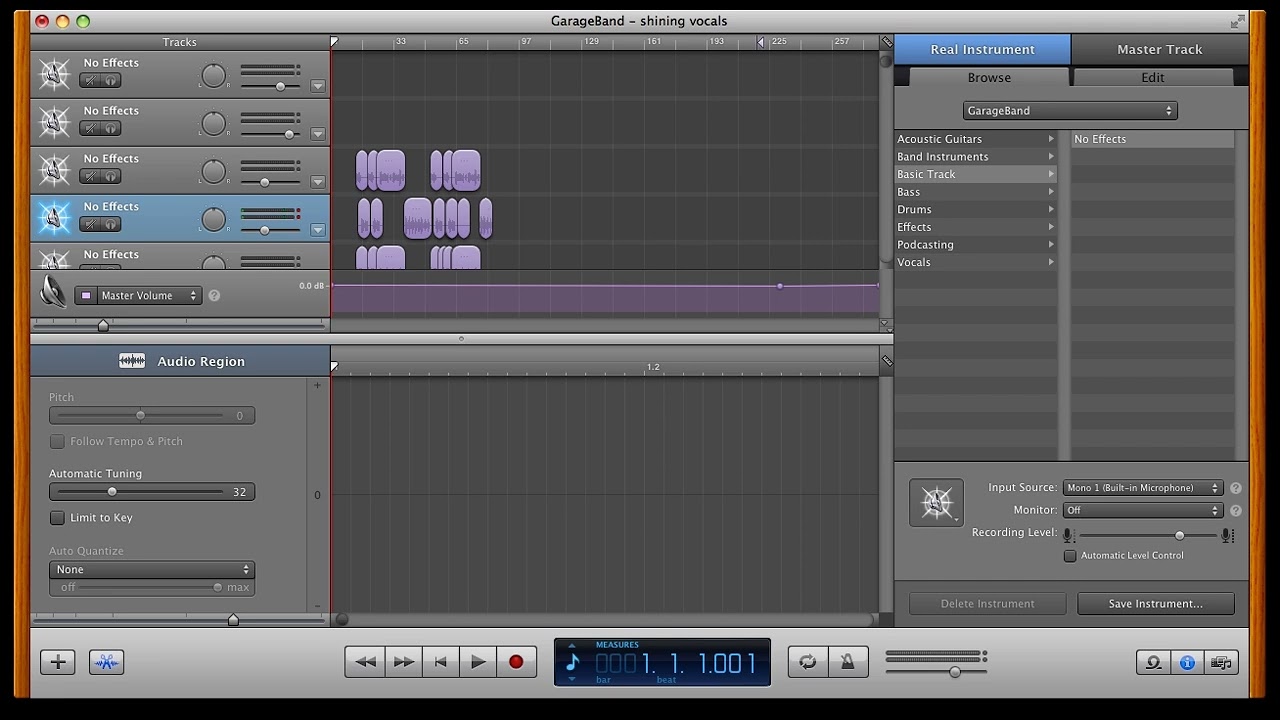The height and width of the screenshot is (720, 1280).
Task: Open the GarageBand instrument library dropdown
Action: [1070, 111]
